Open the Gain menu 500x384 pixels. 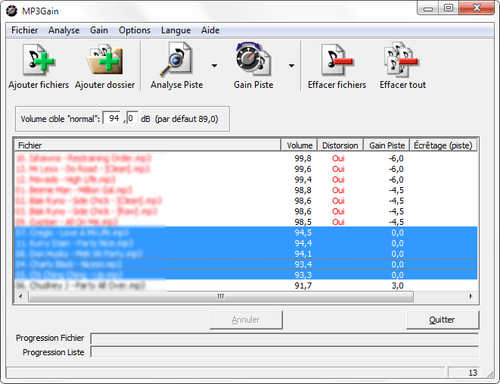click(x=99, y=30)
